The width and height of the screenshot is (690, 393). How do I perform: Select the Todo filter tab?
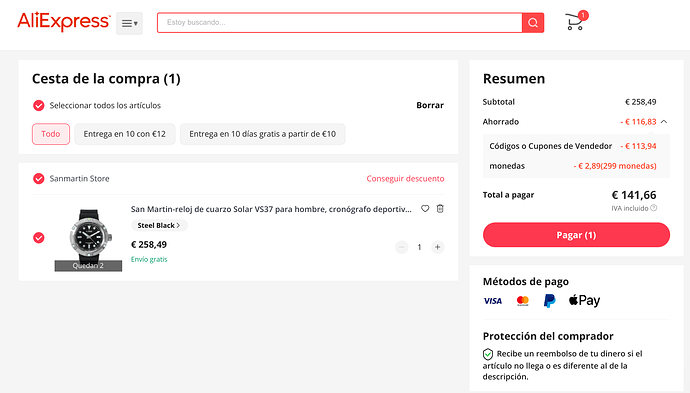(x=51, y=134)
